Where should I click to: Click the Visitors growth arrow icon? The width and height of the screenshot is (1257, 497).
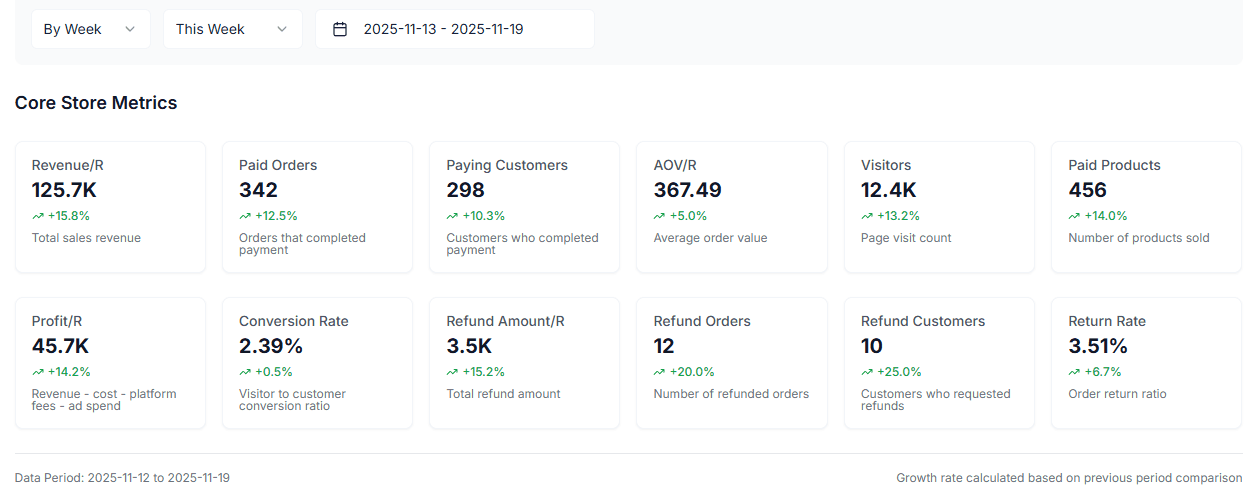coord(867,216)
